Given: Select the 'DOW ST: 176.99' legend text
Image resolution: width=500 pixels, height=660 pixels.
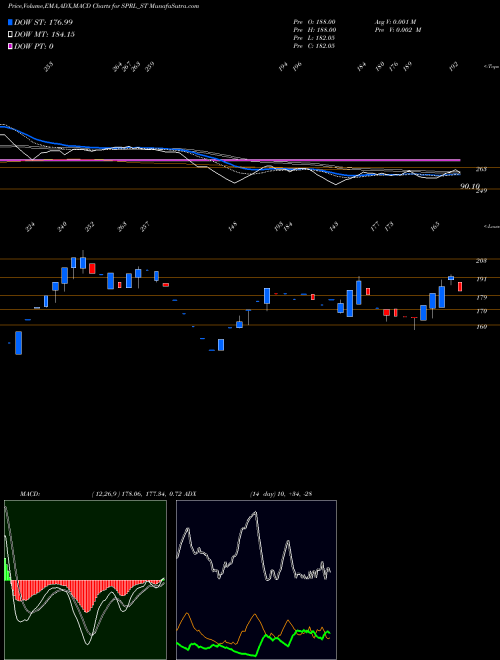Looking at the screenshot, I should click(x=43, y=22).
